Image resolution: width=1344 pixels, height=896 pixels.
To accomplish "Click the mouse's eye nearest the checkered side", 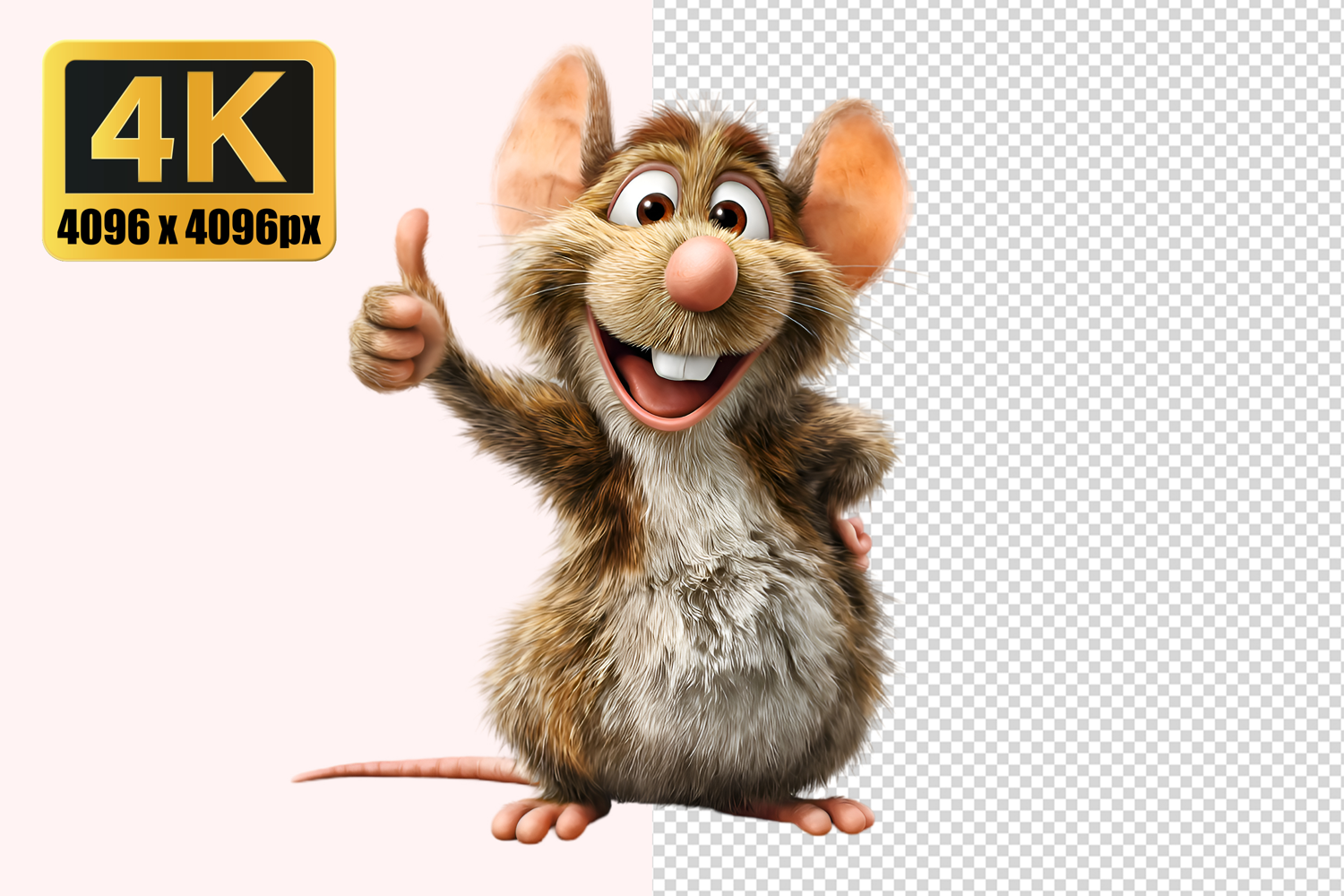I will pos(728,213).
